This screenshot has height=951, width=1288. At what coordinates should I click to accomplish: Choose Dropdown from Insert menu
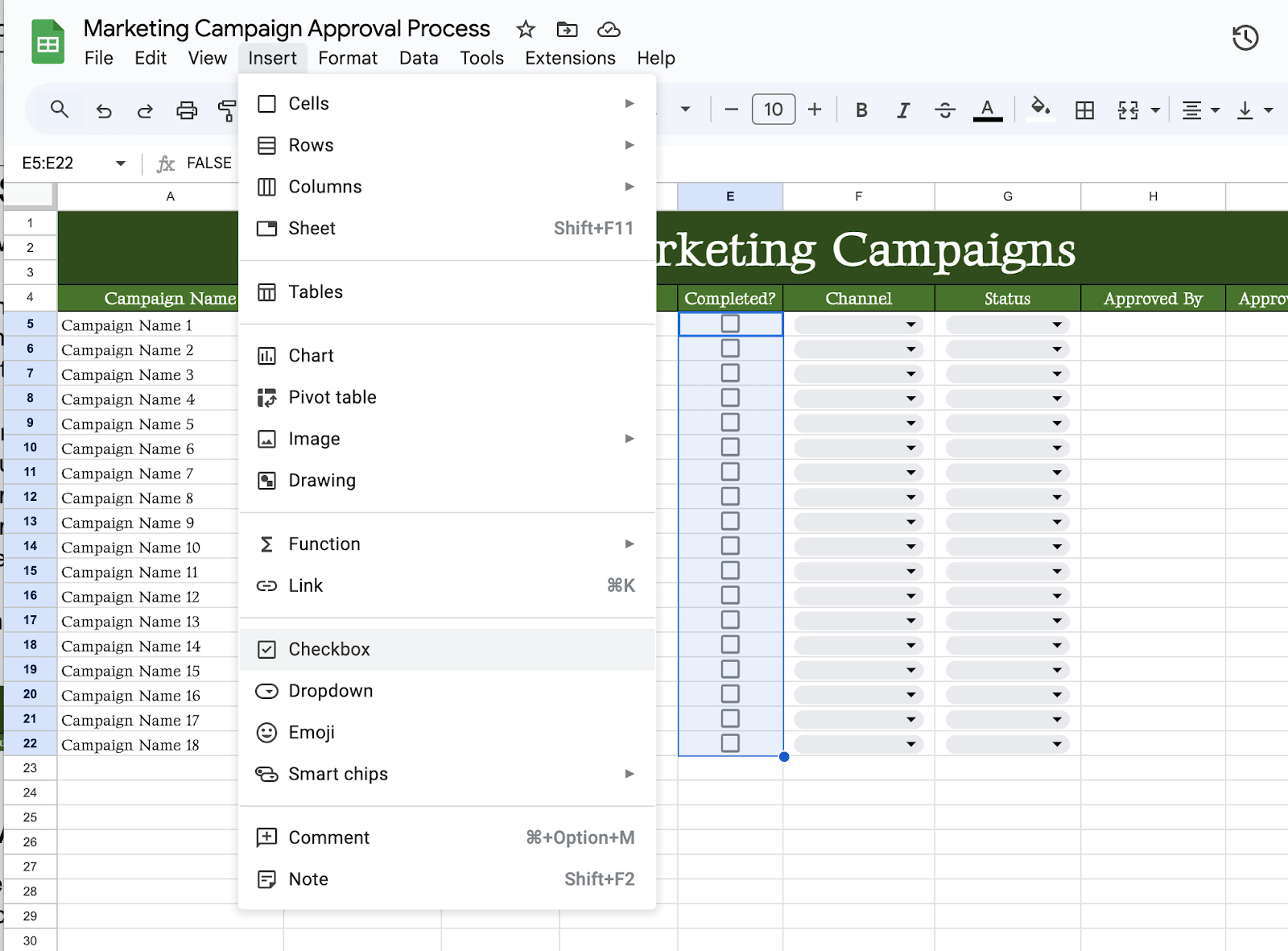[447, 691]
